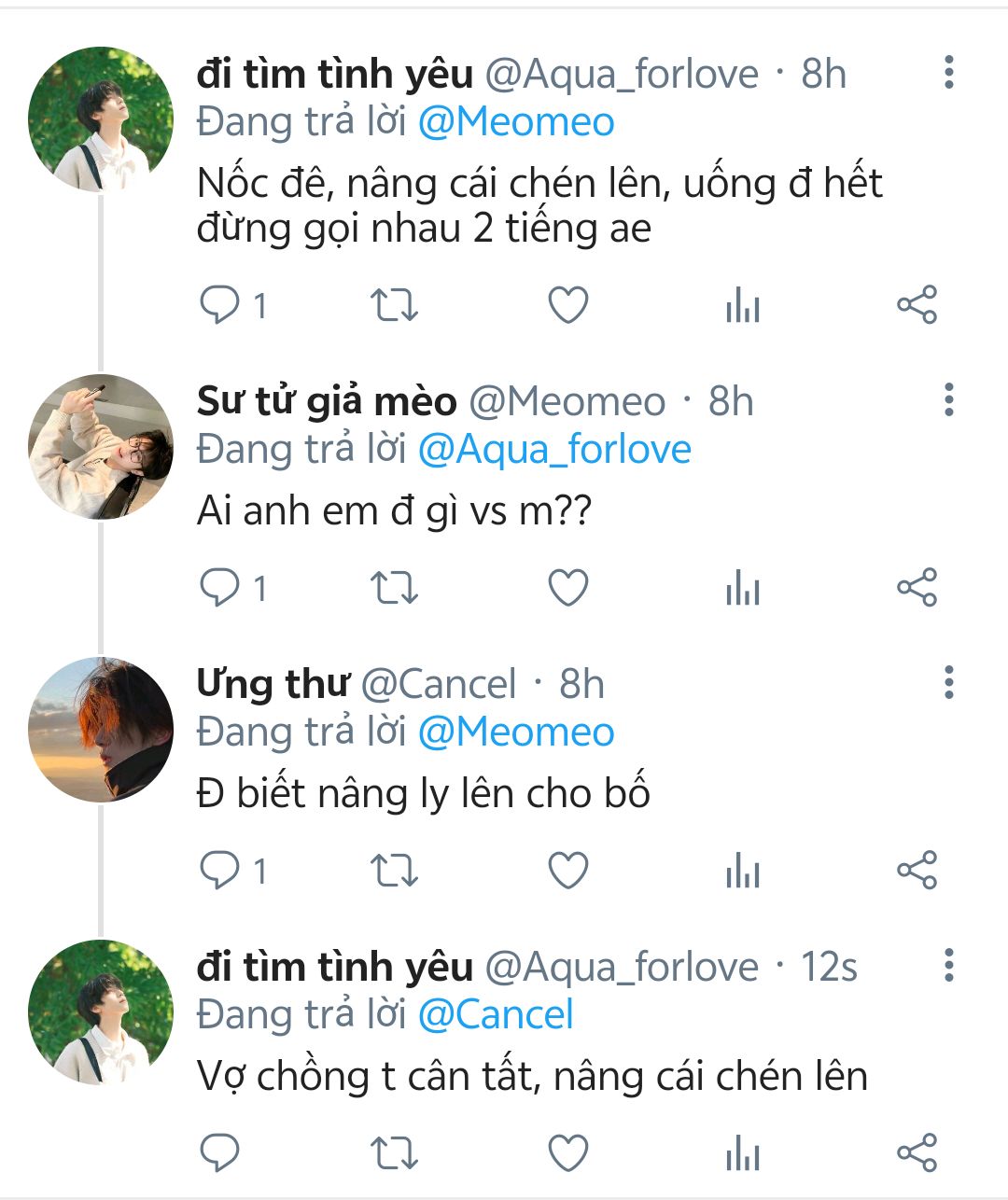Viewport: 1008px width, 1200px height.
Task: Like the first tweet by @Aqua_forlove
Action: (x=567, y=305)
